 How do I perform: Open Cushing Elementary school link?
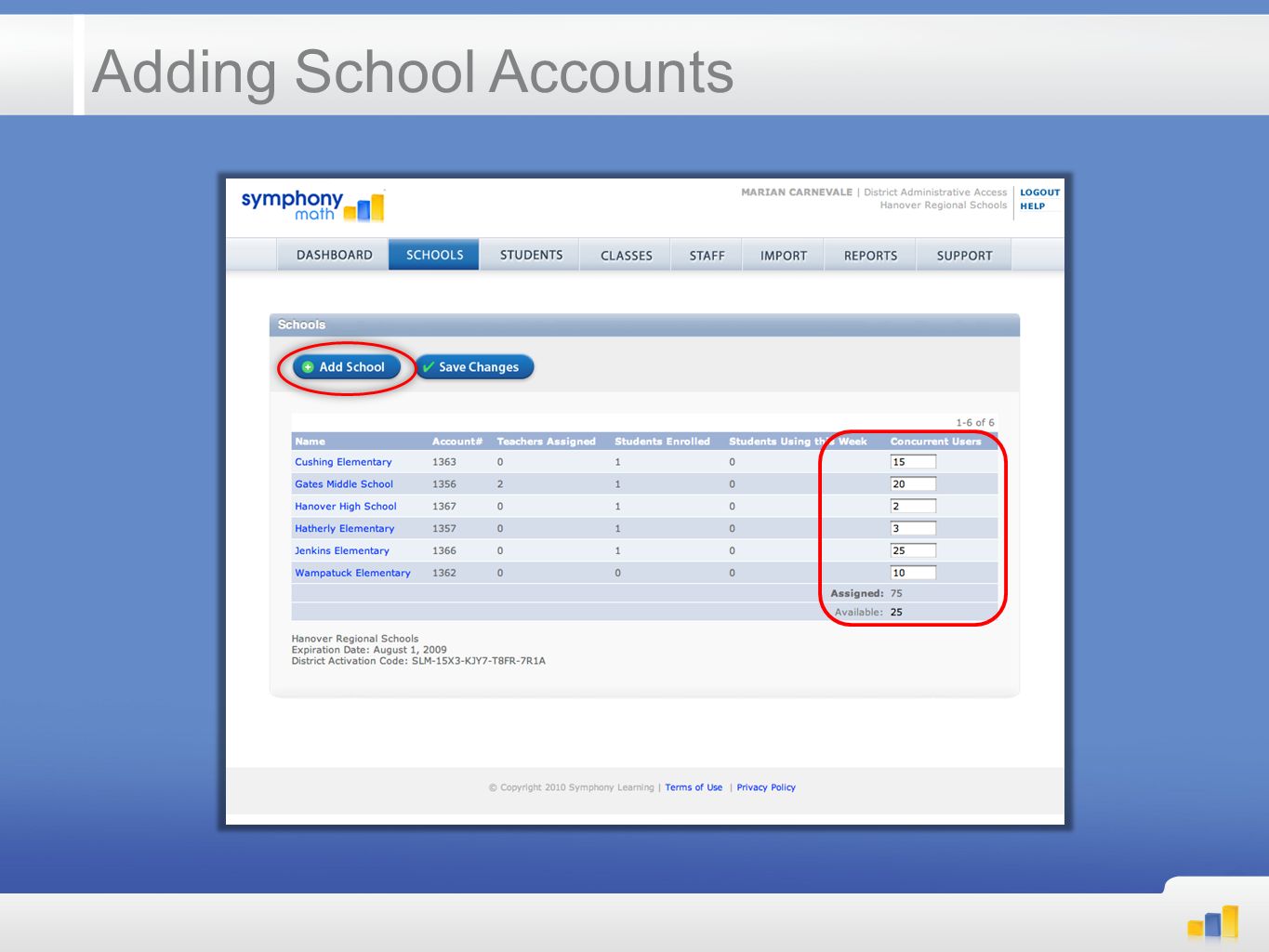click(343, 462)
